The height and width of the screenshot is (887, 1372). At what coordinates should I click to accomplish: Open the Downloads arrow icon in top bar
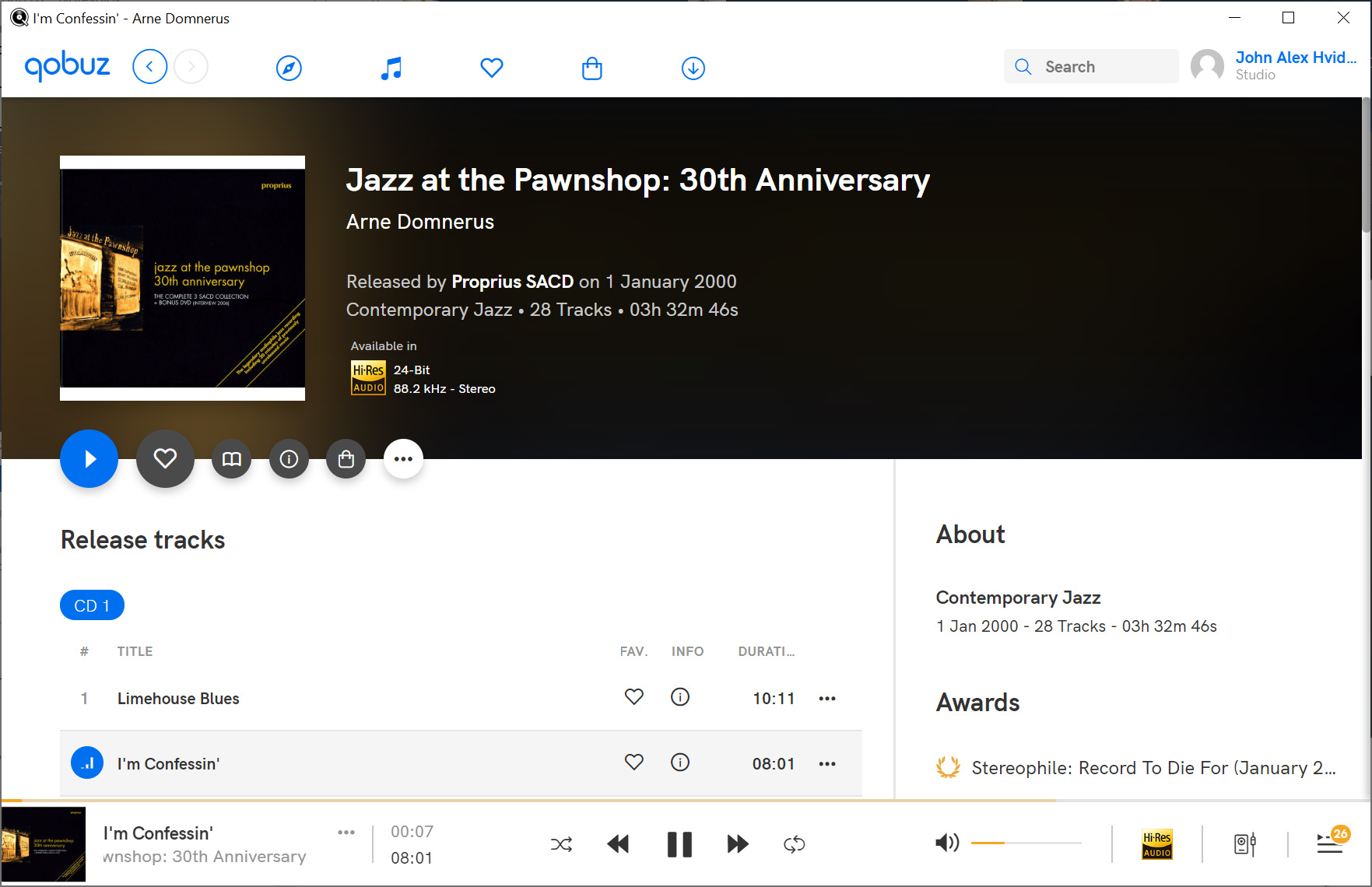[x=693, y=68]
